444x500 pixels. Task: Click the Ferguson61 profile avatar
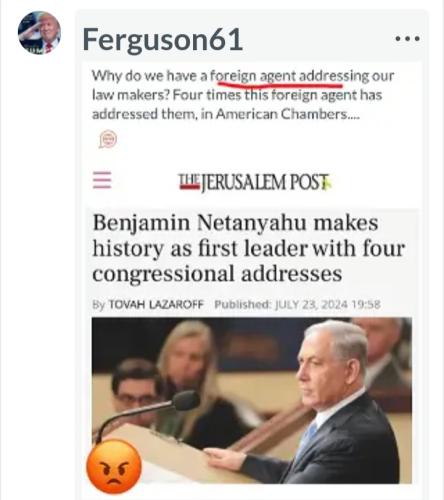point(39,32)
